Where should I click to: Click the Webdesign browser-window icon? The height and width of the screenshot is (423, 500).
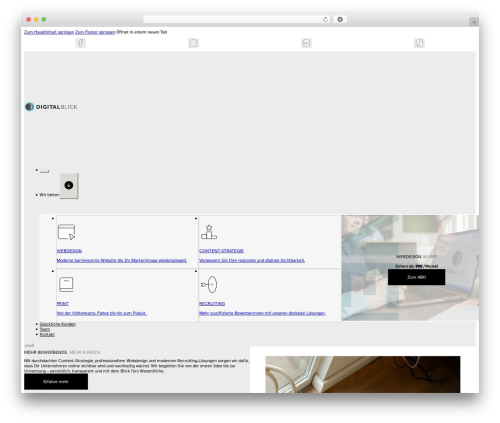(x=66, y=232)
